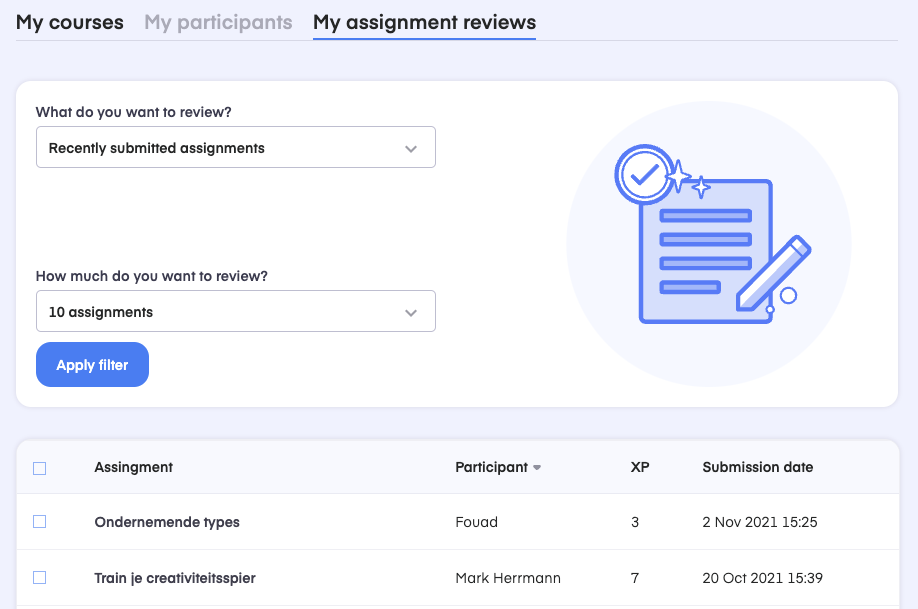Open the "What do you want to review?" dropdown
Screen dimensions: 918x609
pos(235,148)
